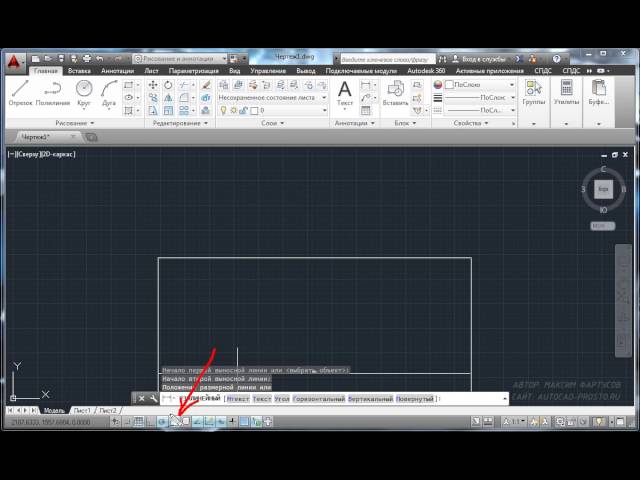Click the AutoCAD application menu logo
This screenshot has width=640, height=480.
14,62
